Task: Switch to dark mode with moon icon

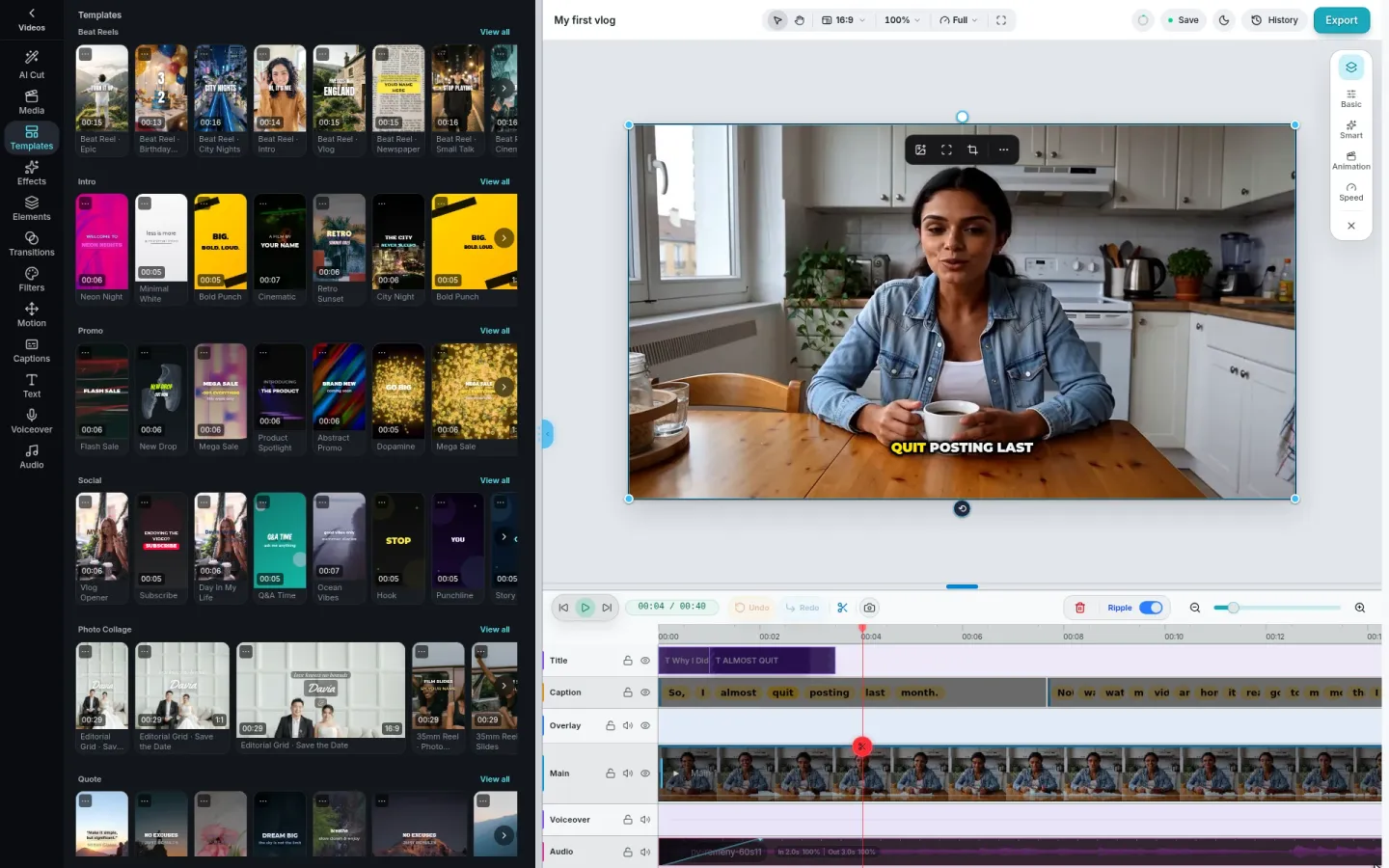Action: coord(1224,20)
